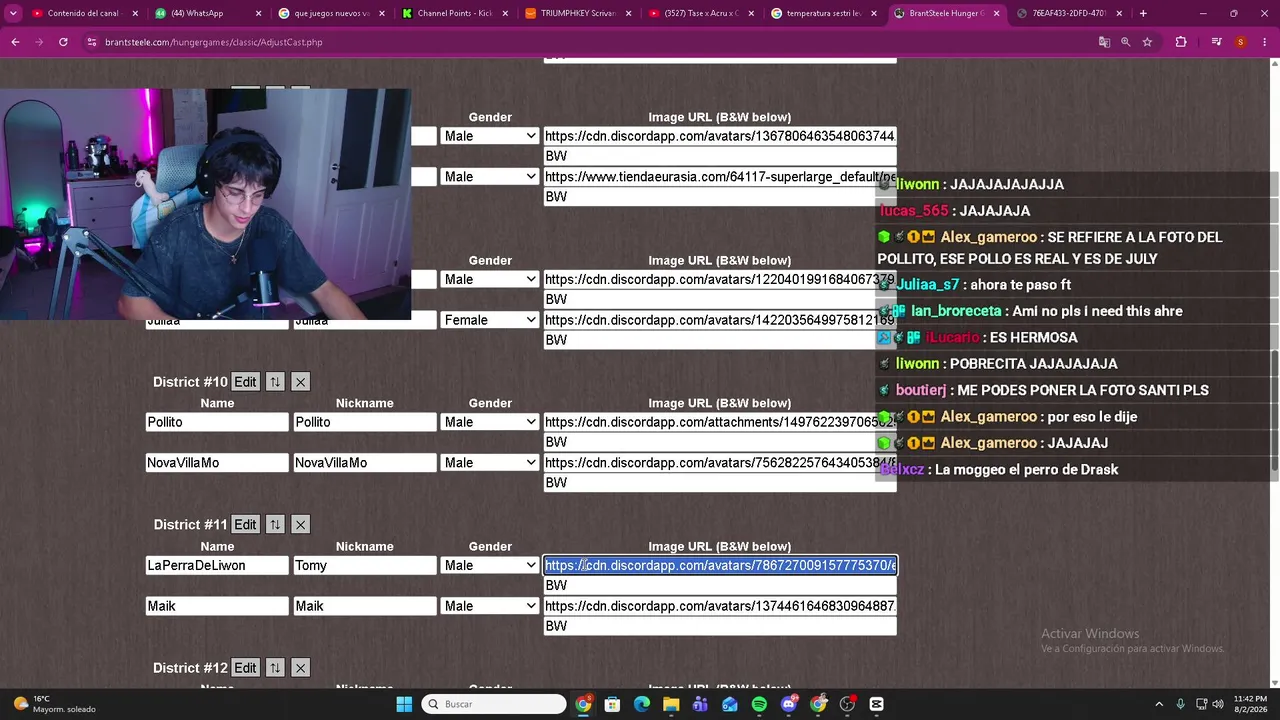Open Discord from the taskbar

coord(789,704)
